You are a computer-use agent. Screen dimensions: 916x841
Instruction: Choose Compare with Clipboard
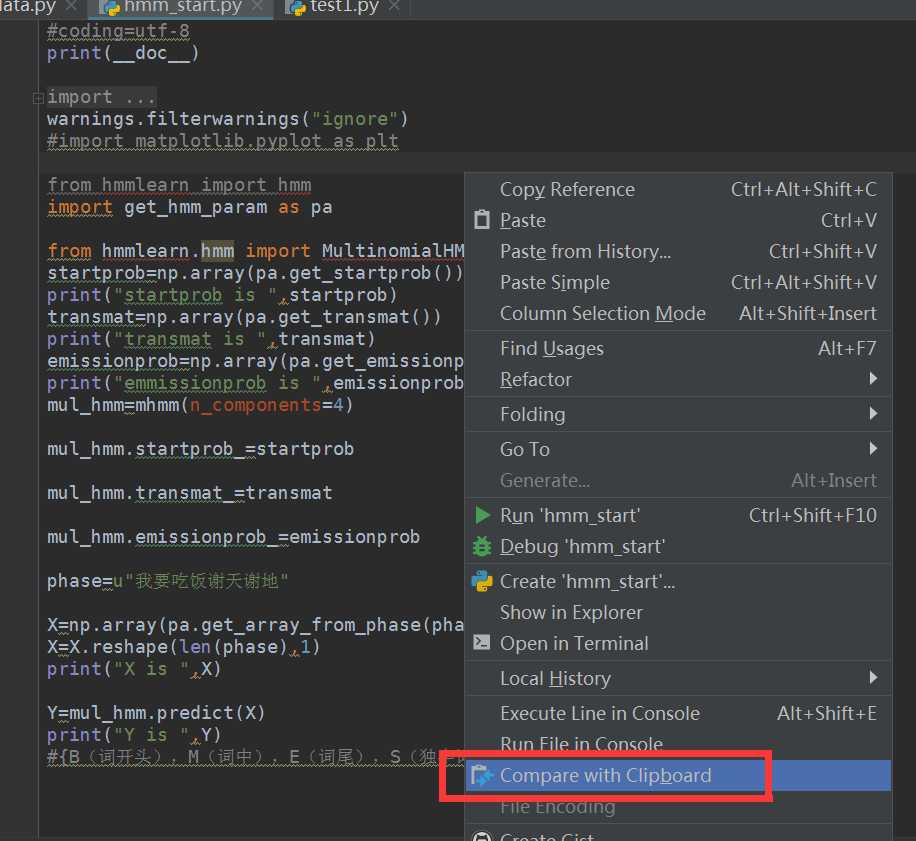[x=679, y=775]
